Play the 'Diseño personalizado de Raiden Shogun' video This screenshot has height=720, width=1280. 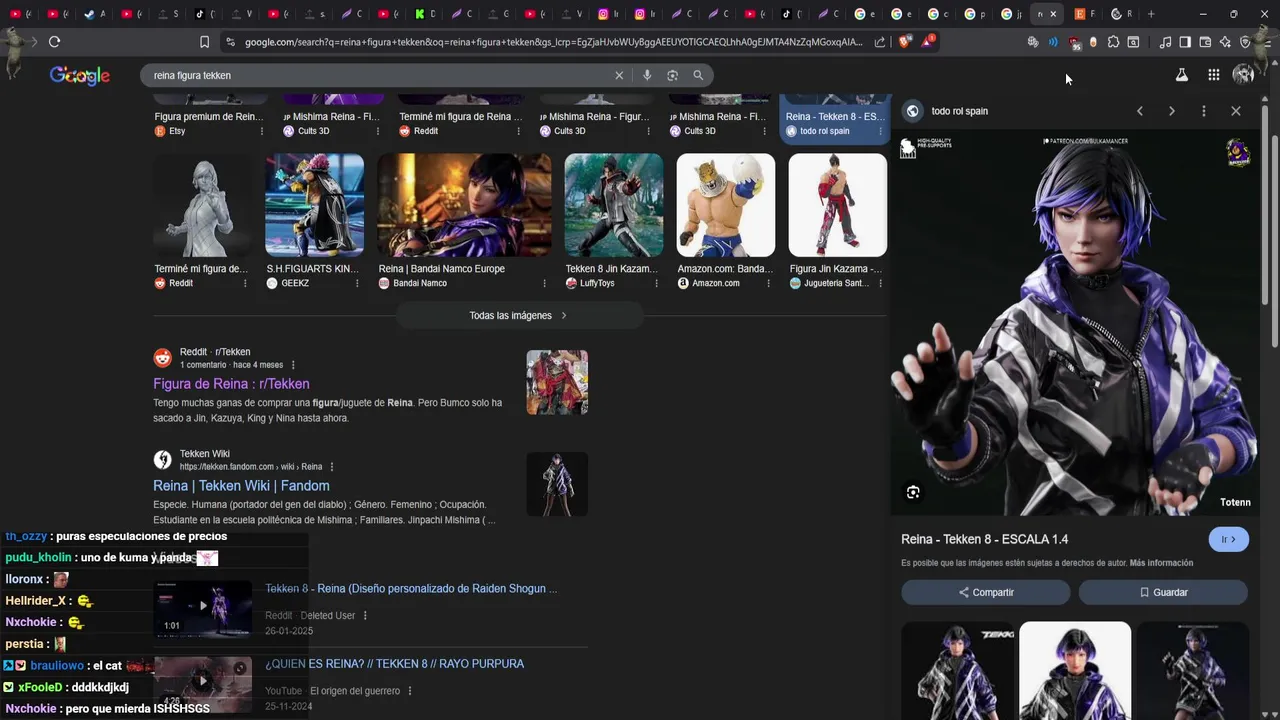[203, 606]
